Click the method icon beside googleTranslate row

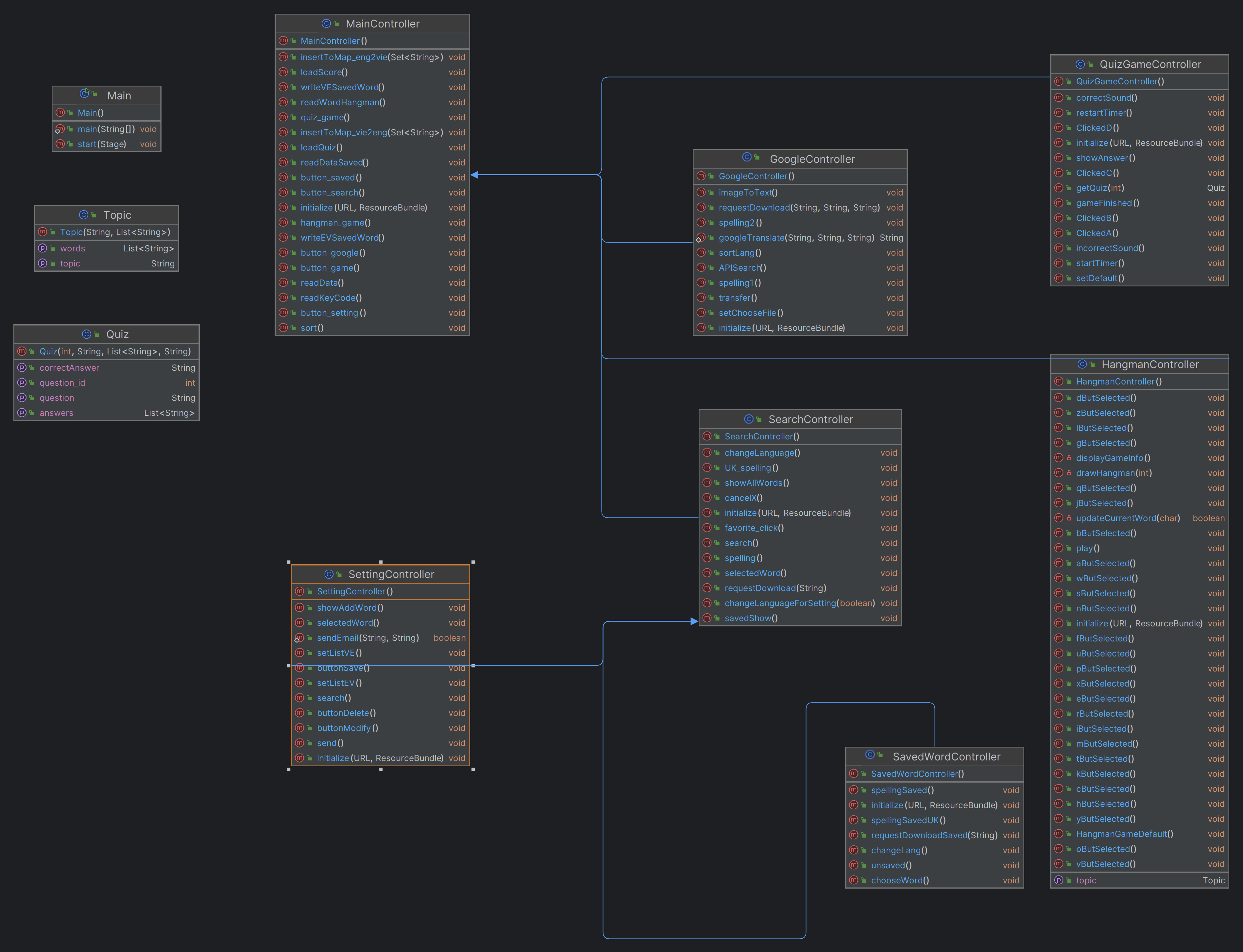coord(701,238)
